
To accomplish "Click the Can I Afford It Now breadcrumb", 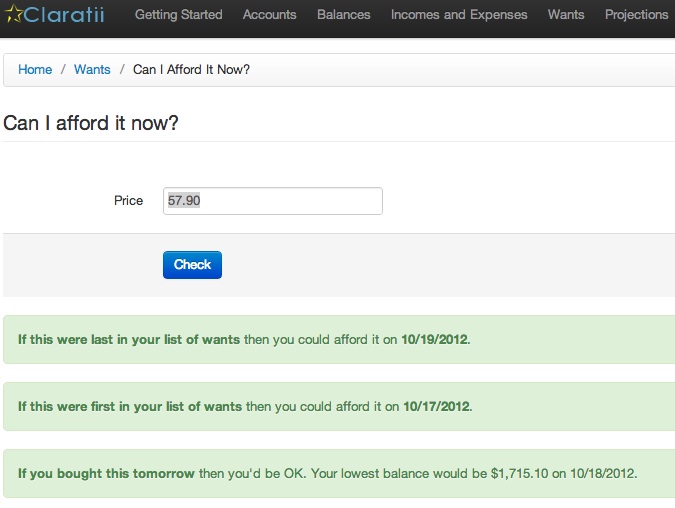I will (x=191, y=69).
